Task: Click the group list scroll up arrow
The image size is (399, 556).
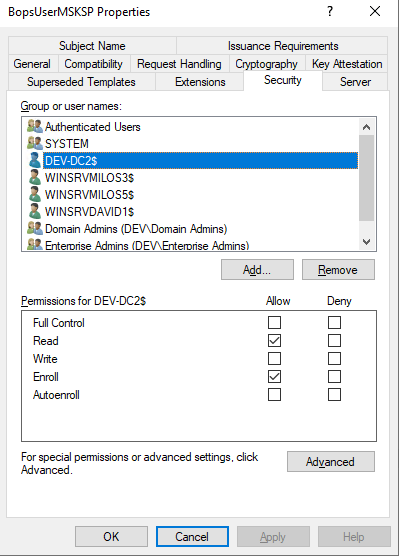Action: point(366,127)
